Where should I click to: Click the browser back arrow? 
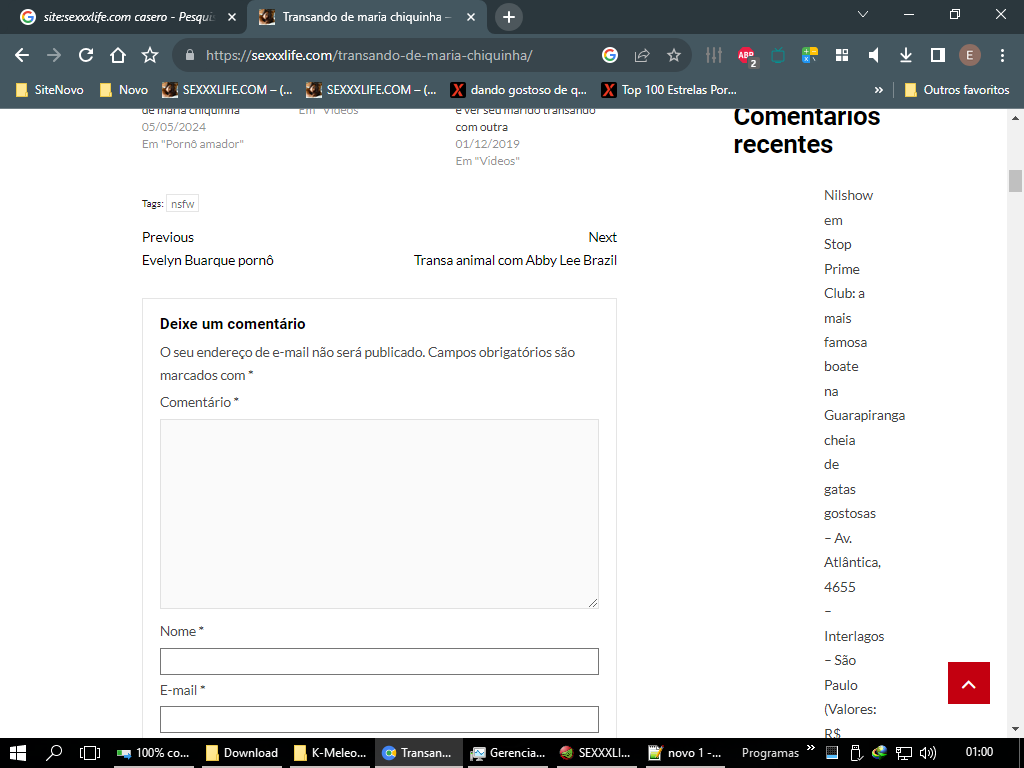coord(22,55)
